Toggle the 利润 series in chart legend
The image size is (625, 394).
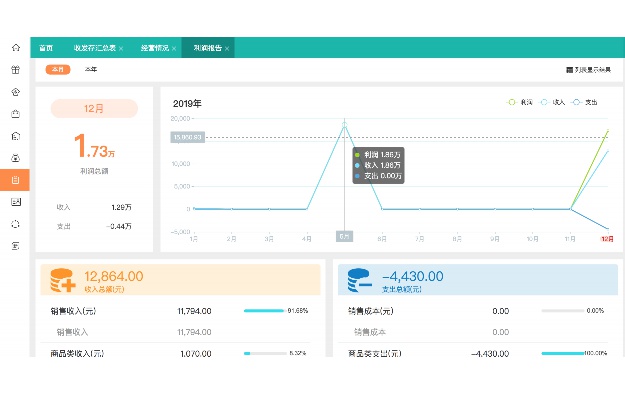coord(520,102)
